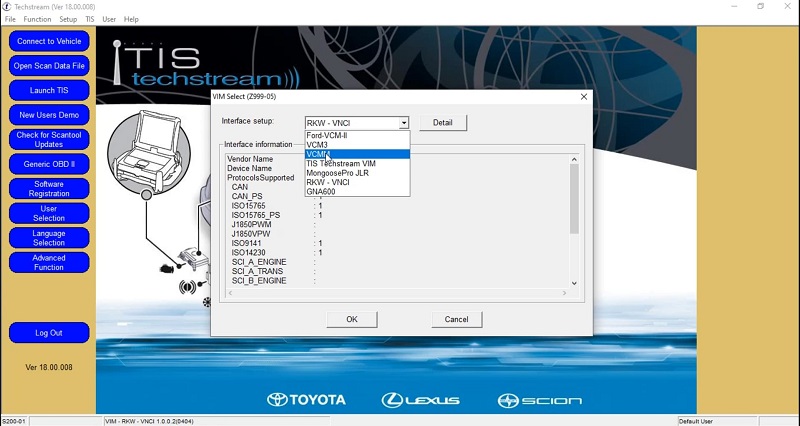Confirm VIM selection with OK
The image size is (800, 426).
tap(352, 319)
